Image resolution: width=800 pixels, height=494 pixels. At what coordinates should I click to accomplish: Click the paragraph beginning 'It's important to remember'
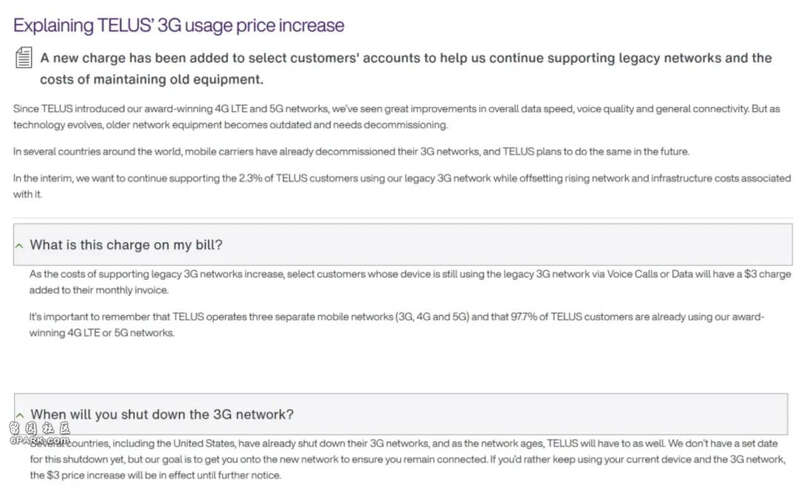[x=396, y=325]
